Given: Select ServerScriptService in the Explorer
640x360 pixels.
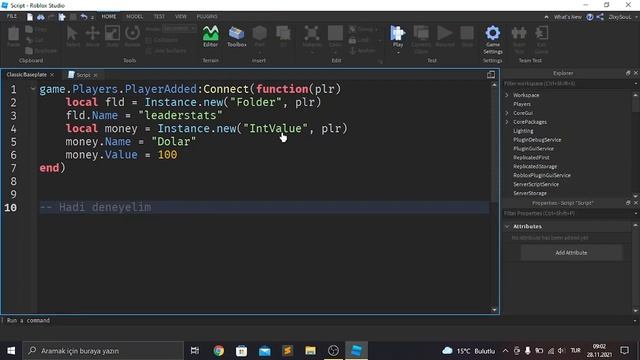Looking at the screenshot, I should pyautogui.click(x=536, y=184).
